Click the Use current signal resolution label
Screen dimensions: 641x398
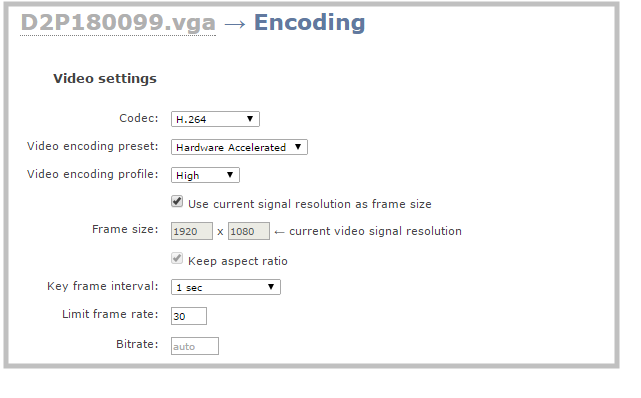click(310, 204)
